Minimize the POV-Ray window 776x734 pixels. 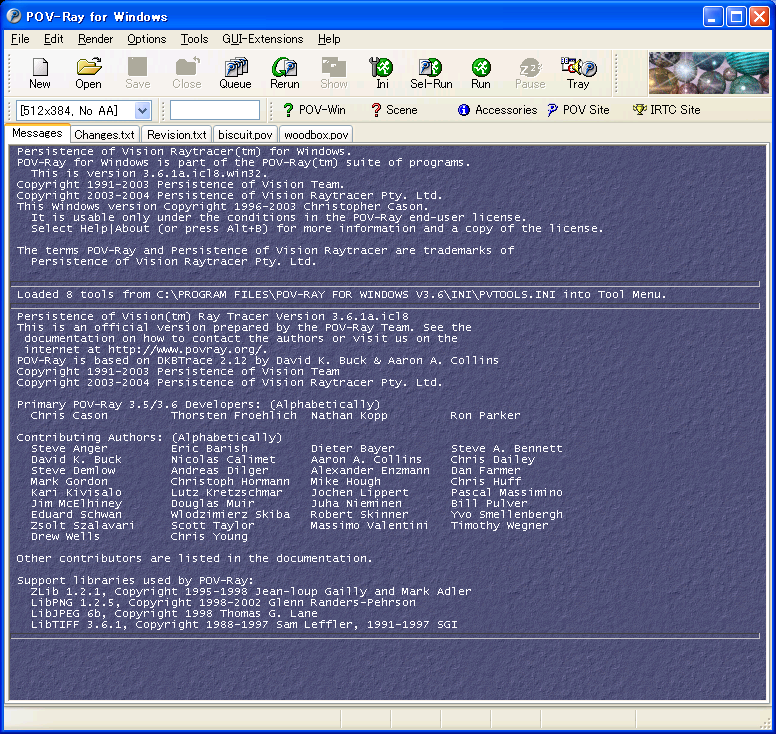click(x=712, y=17)
